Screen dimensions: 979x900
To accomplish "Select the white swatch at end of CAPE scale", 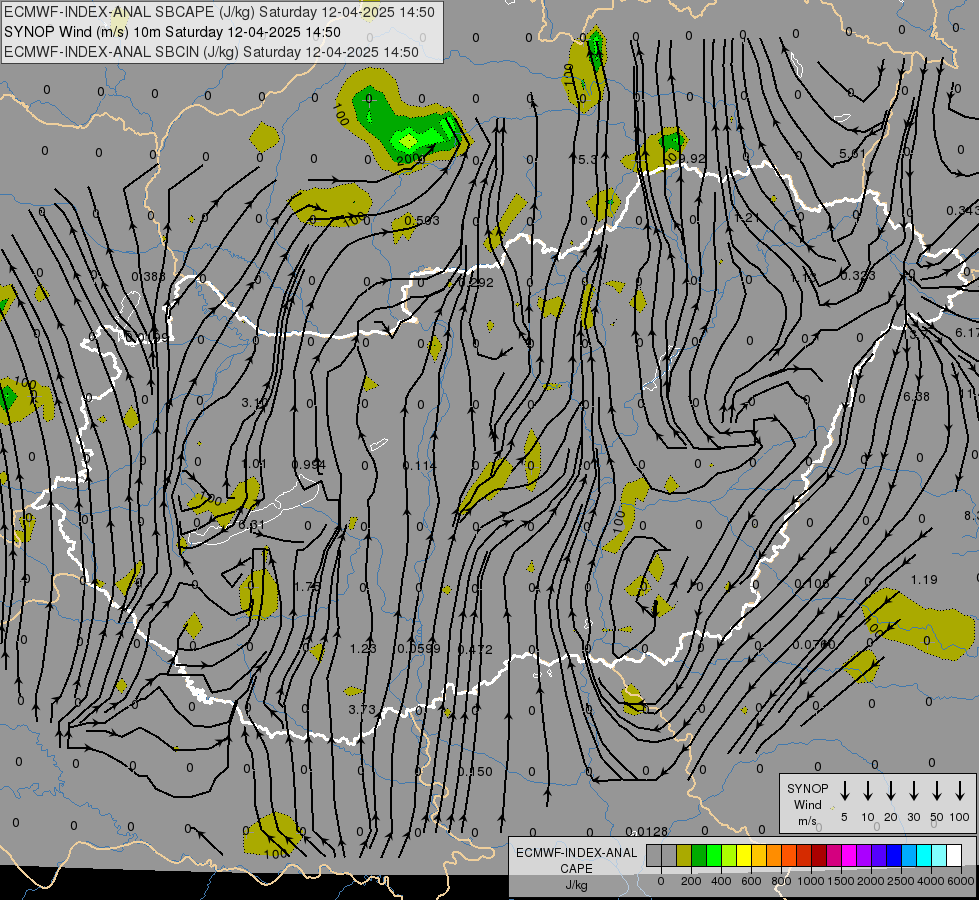I will tap(954, 856).
